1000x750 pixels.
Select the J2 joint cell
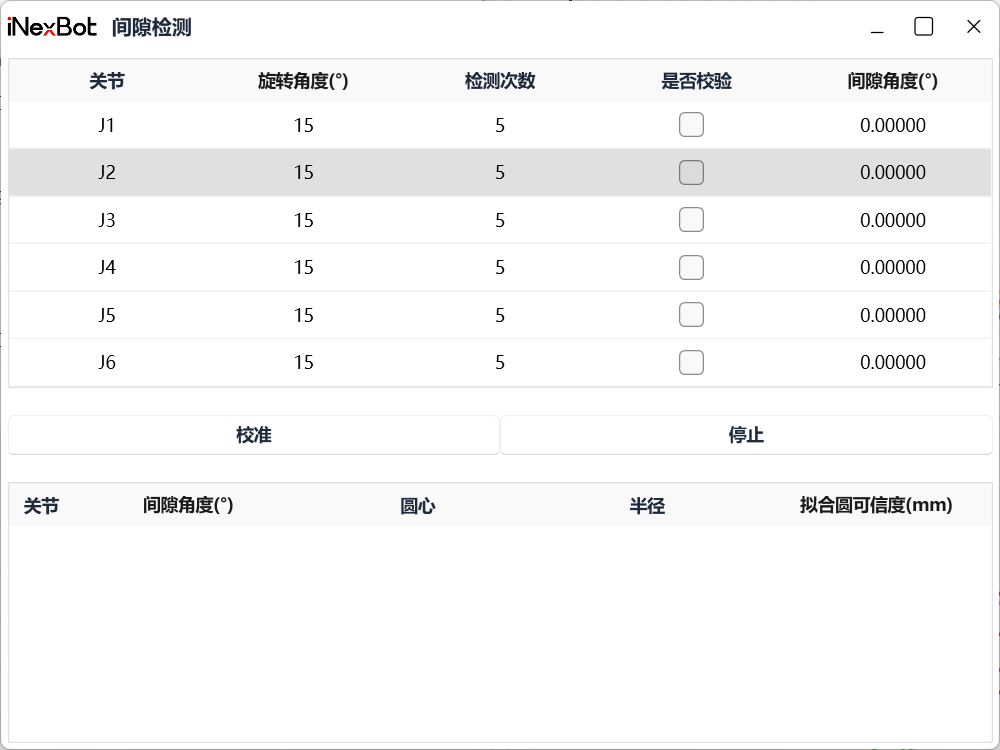[107, 172]
